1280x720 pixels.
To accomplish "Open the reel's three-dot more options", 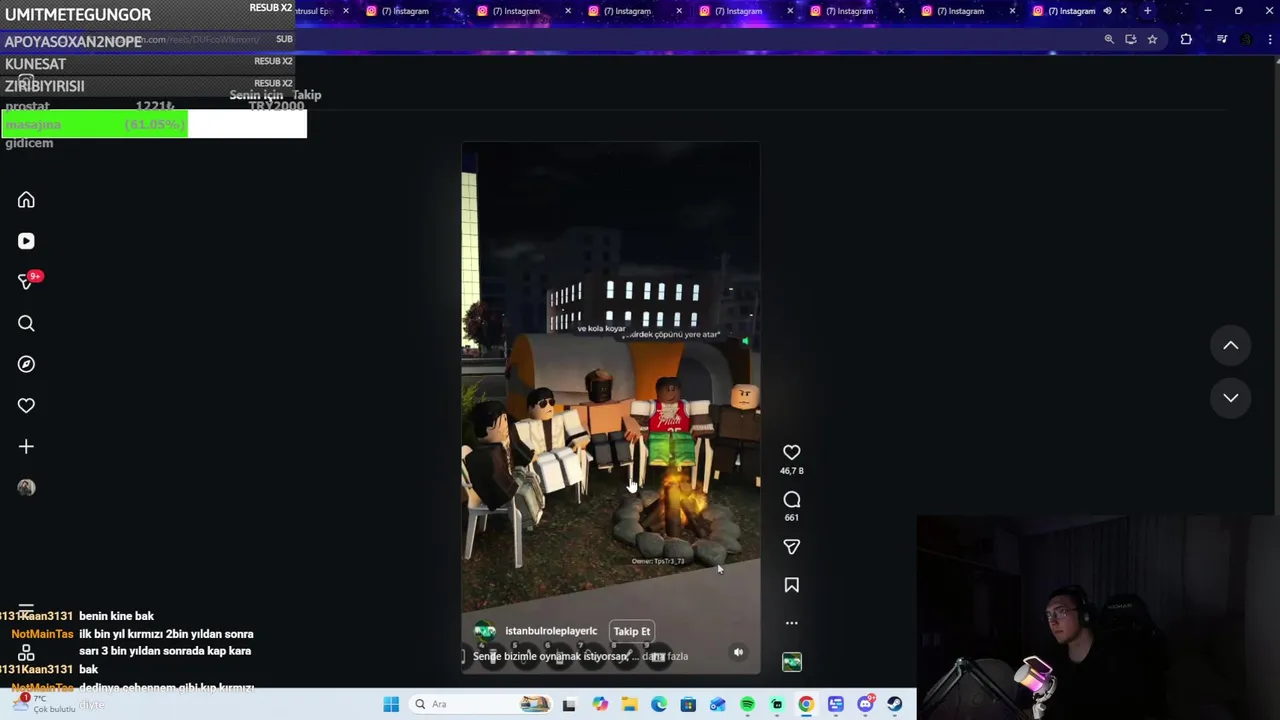I will tap(791, 623).
